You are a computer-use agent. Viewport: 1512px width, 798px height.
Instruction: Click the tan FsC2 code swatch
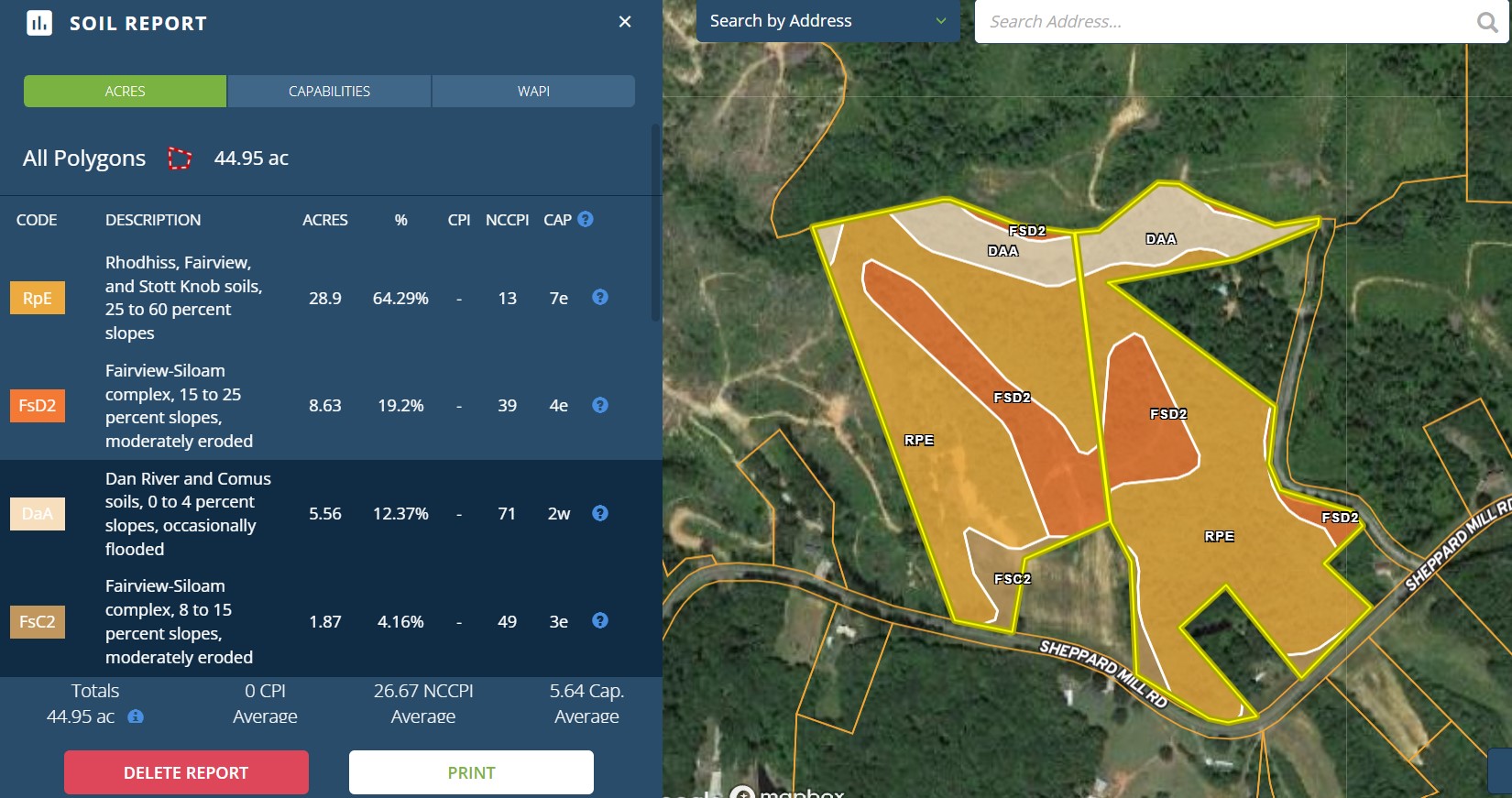coord(38,621)
